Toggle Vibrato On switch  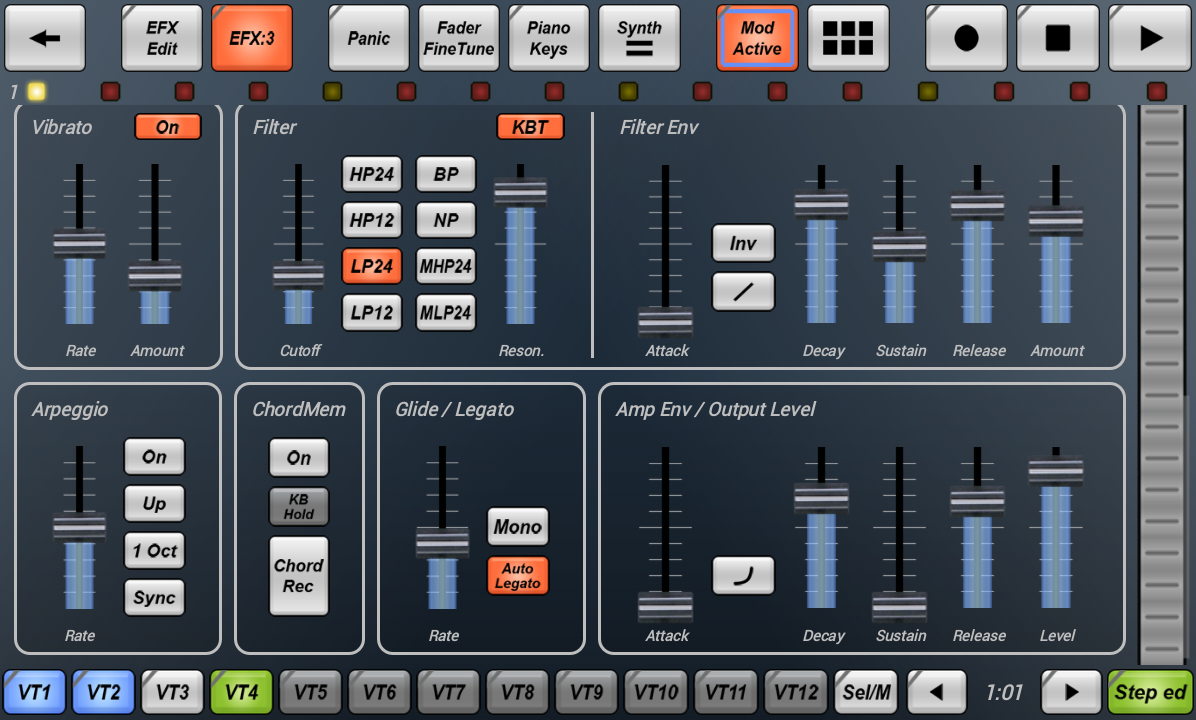coord(167,126)
